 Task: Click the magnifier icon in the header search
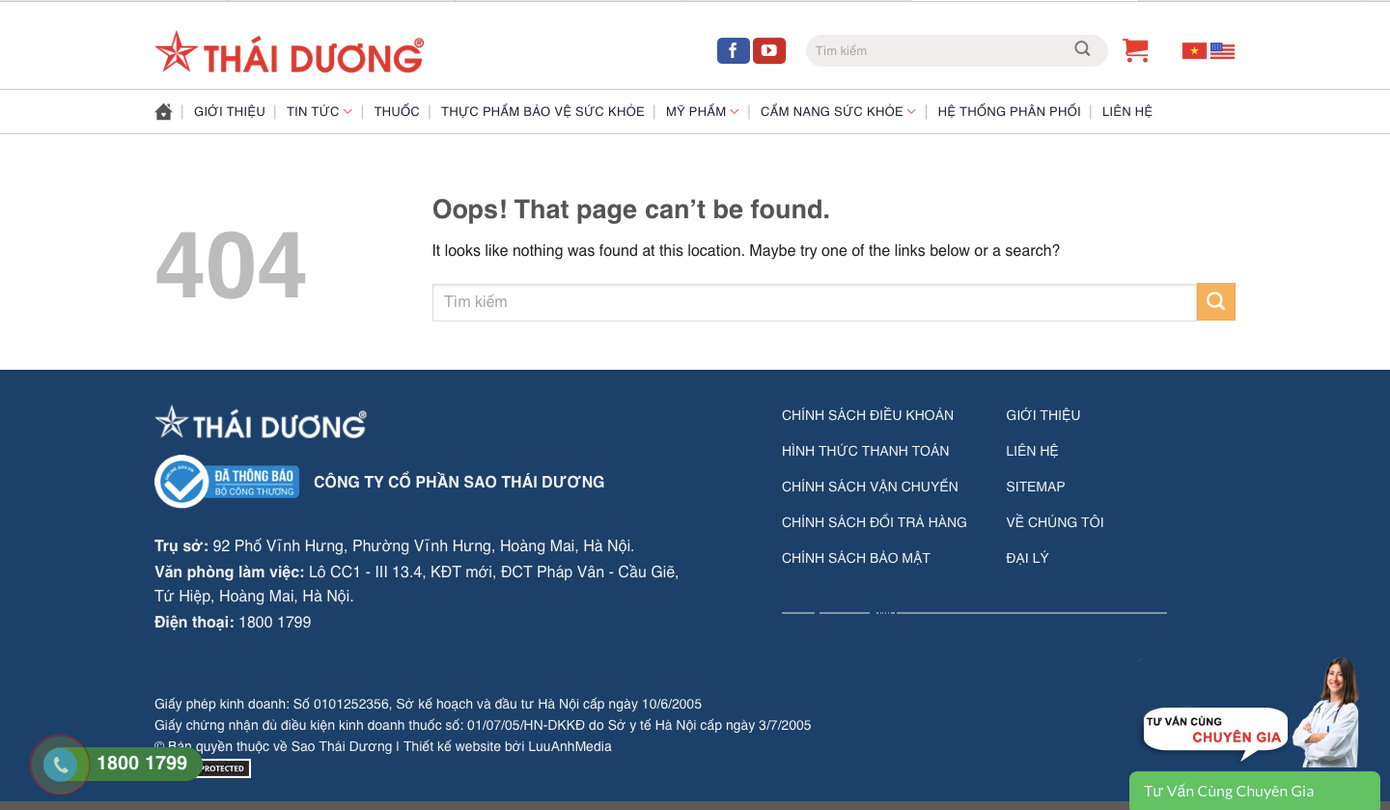(1081, 49)
